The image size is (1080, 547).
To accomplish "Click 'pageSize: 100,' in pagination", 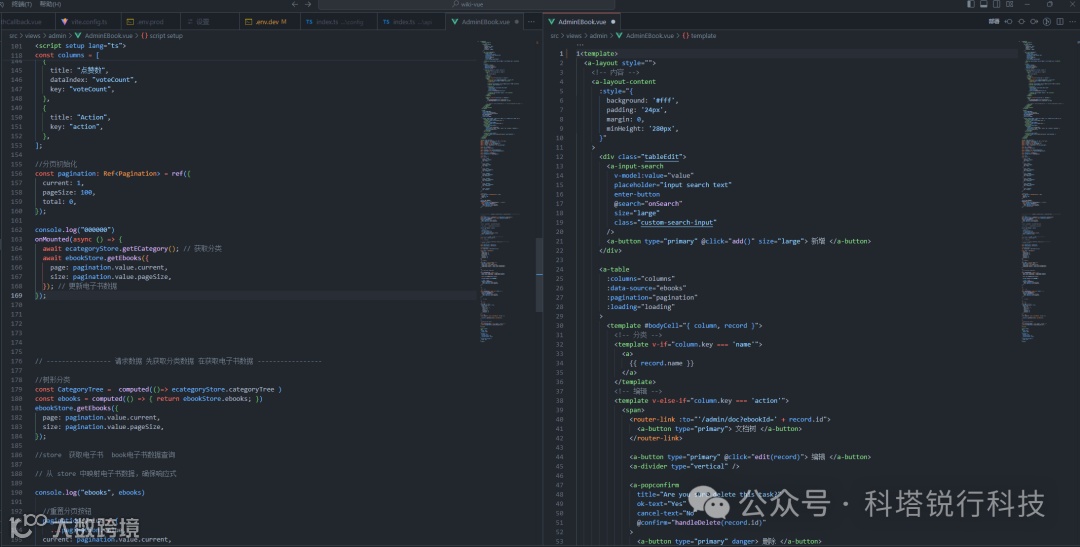I will coord(69,192).
